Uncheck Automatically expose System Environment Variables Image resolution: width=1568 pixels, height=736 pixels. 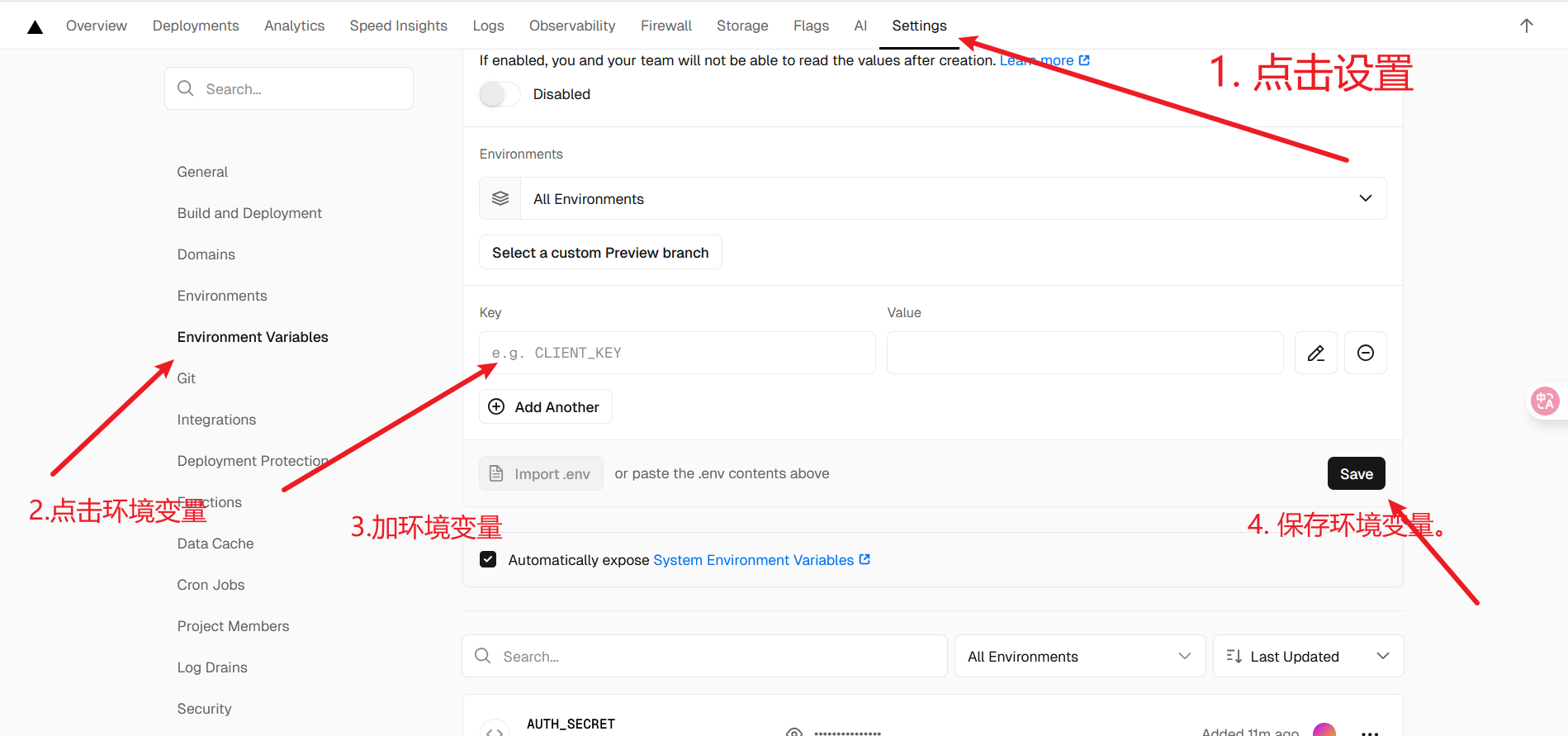point(488,559)
